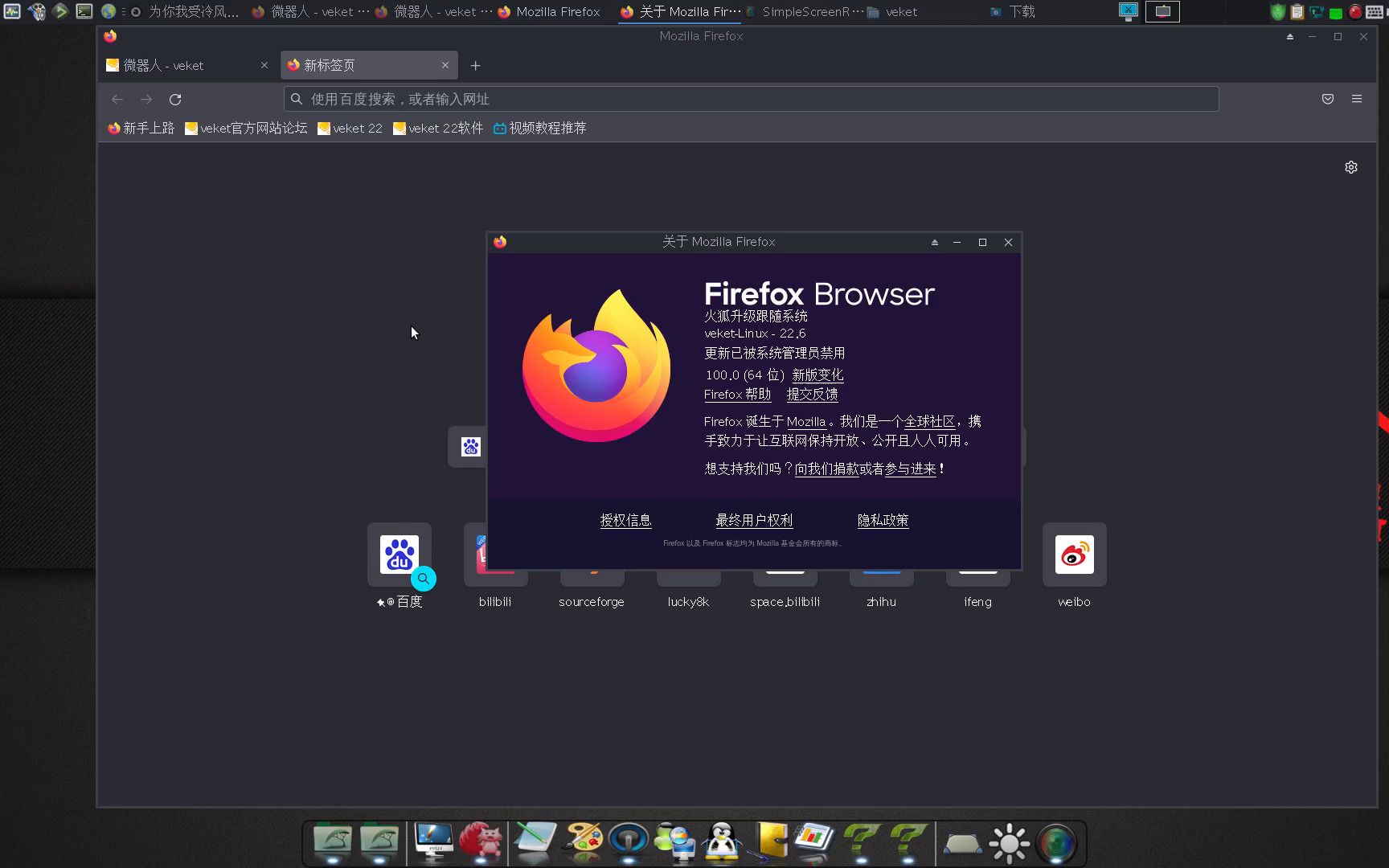The image size is (1389, 868).
Task: Click the 提交反馈 link
Action: (x=812, y=394)
